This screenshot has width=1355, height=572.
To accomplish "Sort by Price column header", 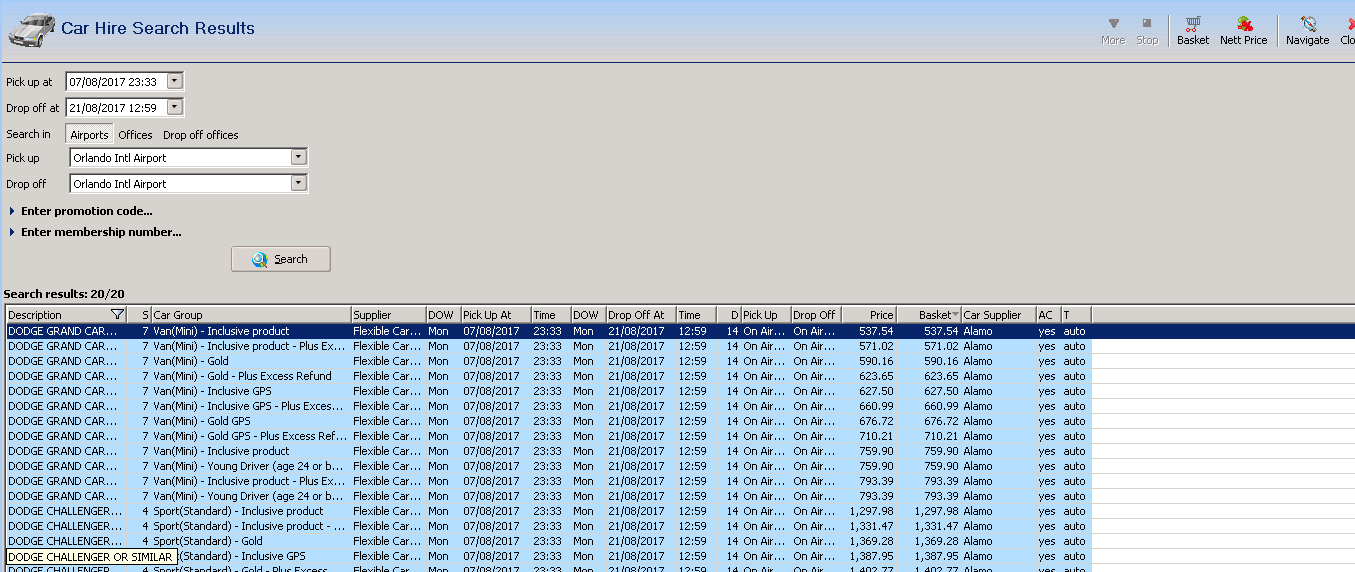I will tap(868, 315).
